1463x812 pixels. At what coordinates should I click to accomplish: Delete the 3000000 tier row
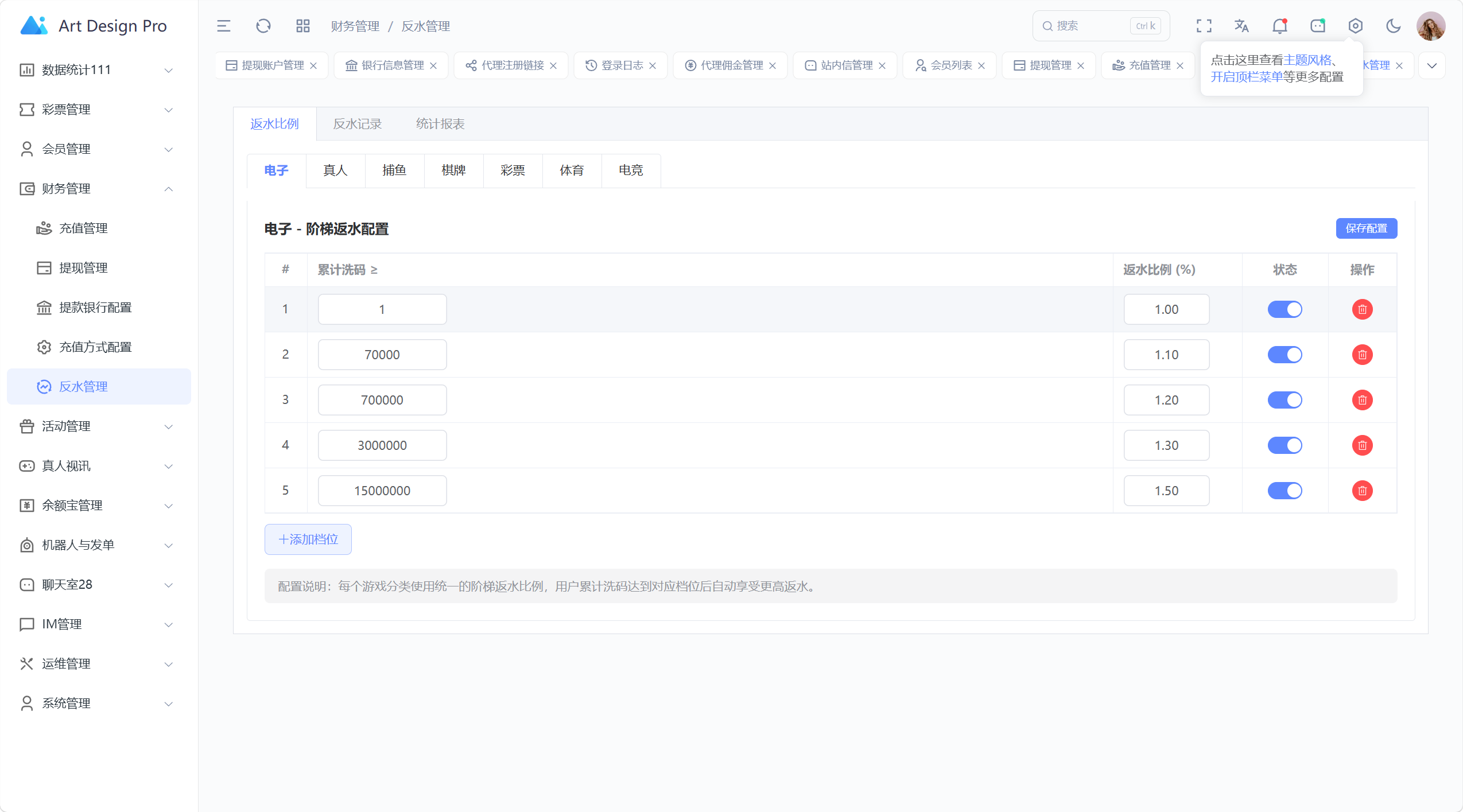point(1362,445)
